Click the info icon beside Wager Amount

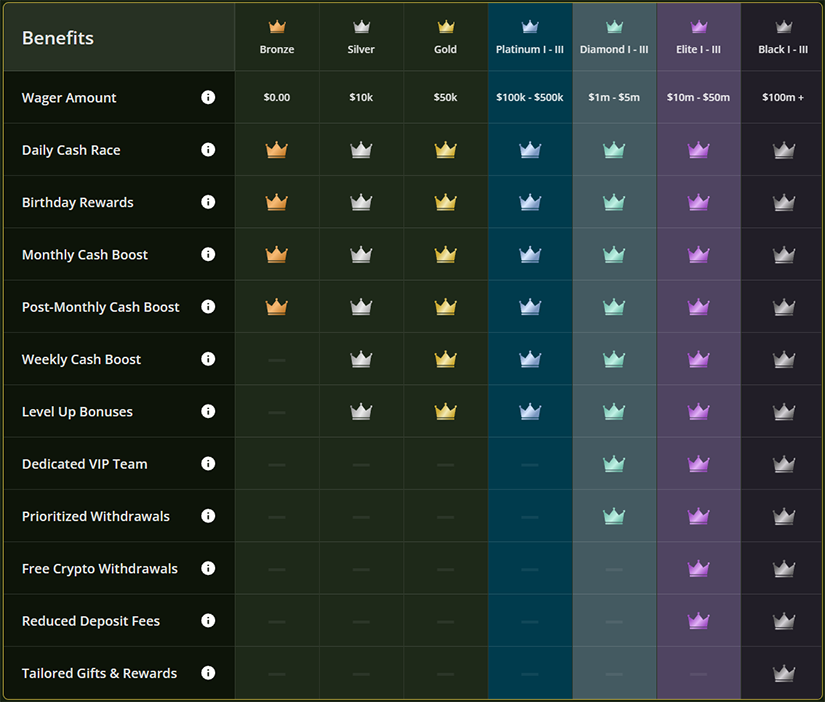pyautogui.click(x=208, y=97)
